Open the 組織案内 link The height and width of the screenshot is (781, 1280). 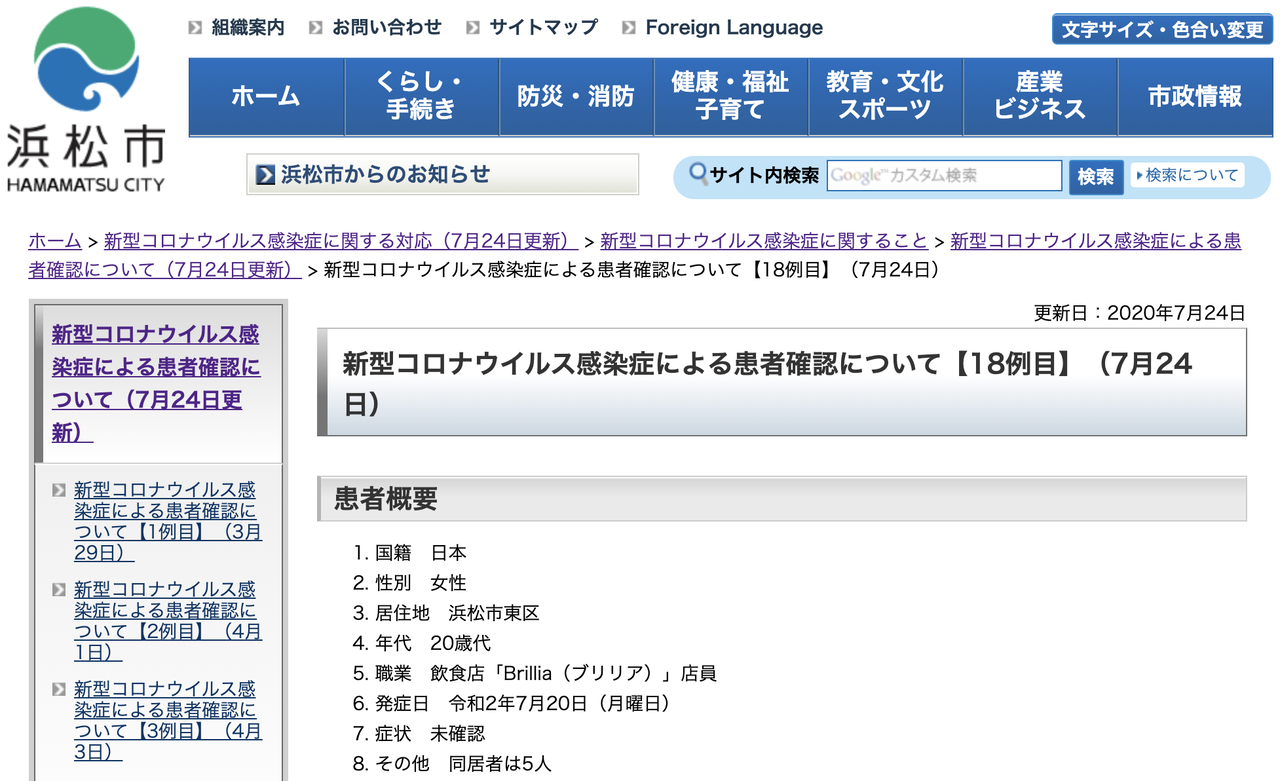[248, 28]
